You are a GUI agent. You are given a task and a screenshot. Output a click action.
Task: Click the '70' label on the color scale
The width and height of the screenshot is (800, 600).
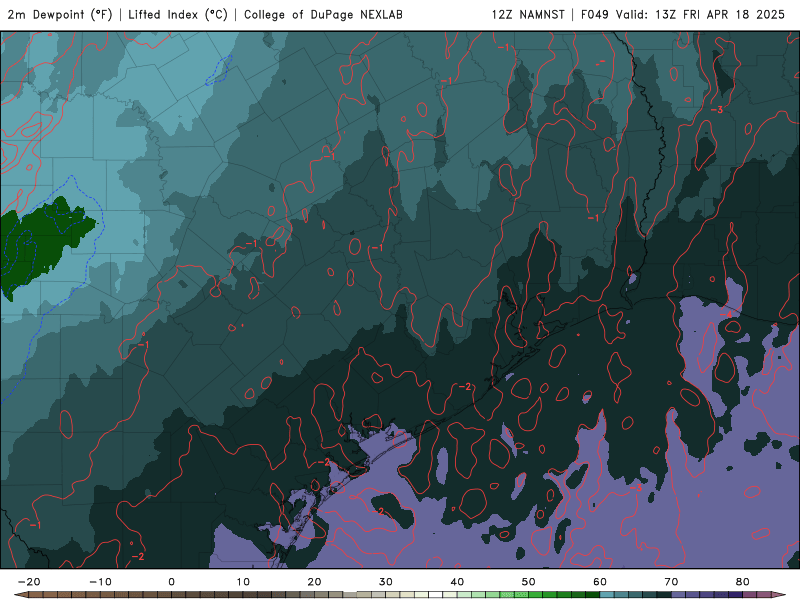point(671,582)
